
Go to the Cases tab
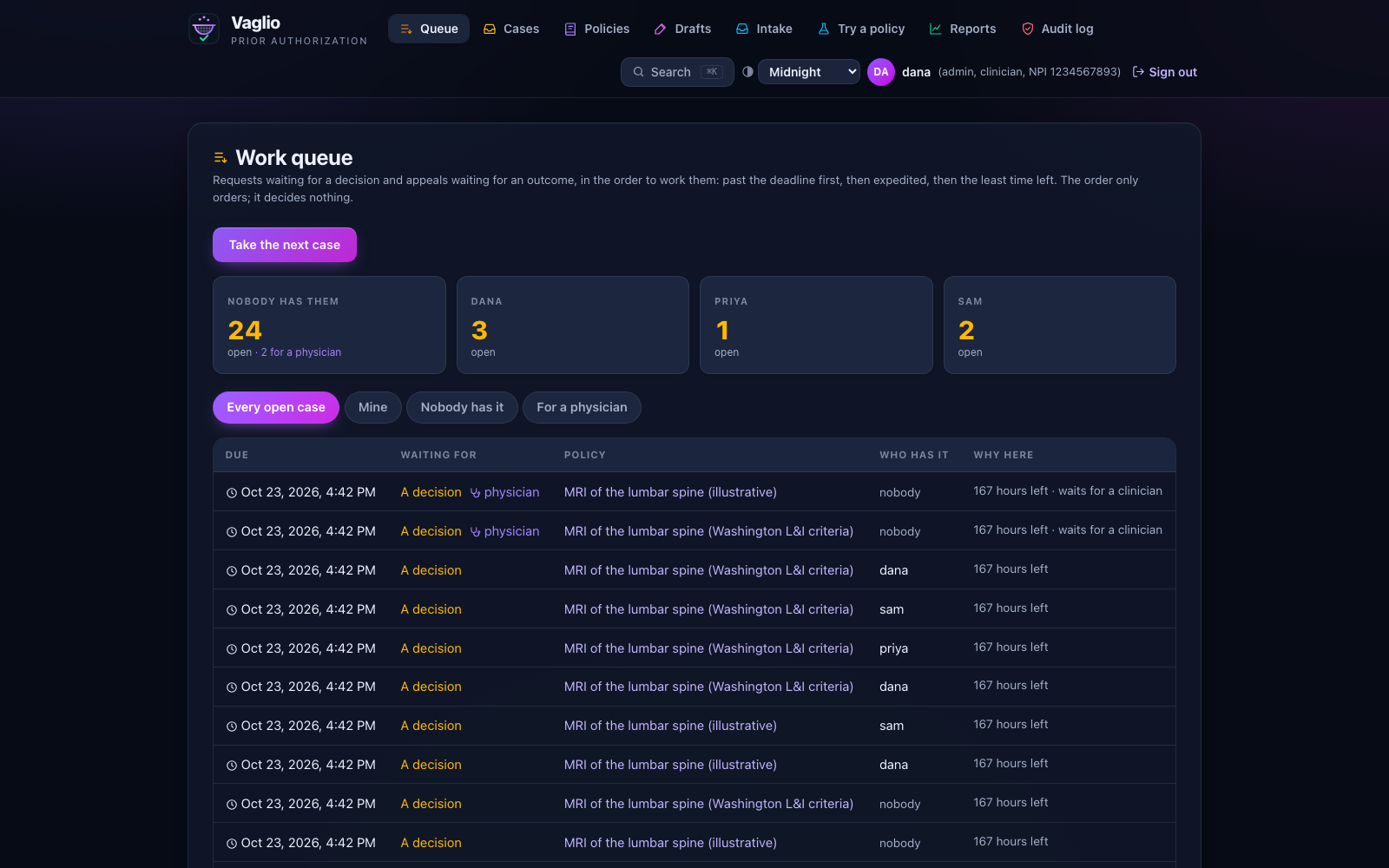point(511,29)
